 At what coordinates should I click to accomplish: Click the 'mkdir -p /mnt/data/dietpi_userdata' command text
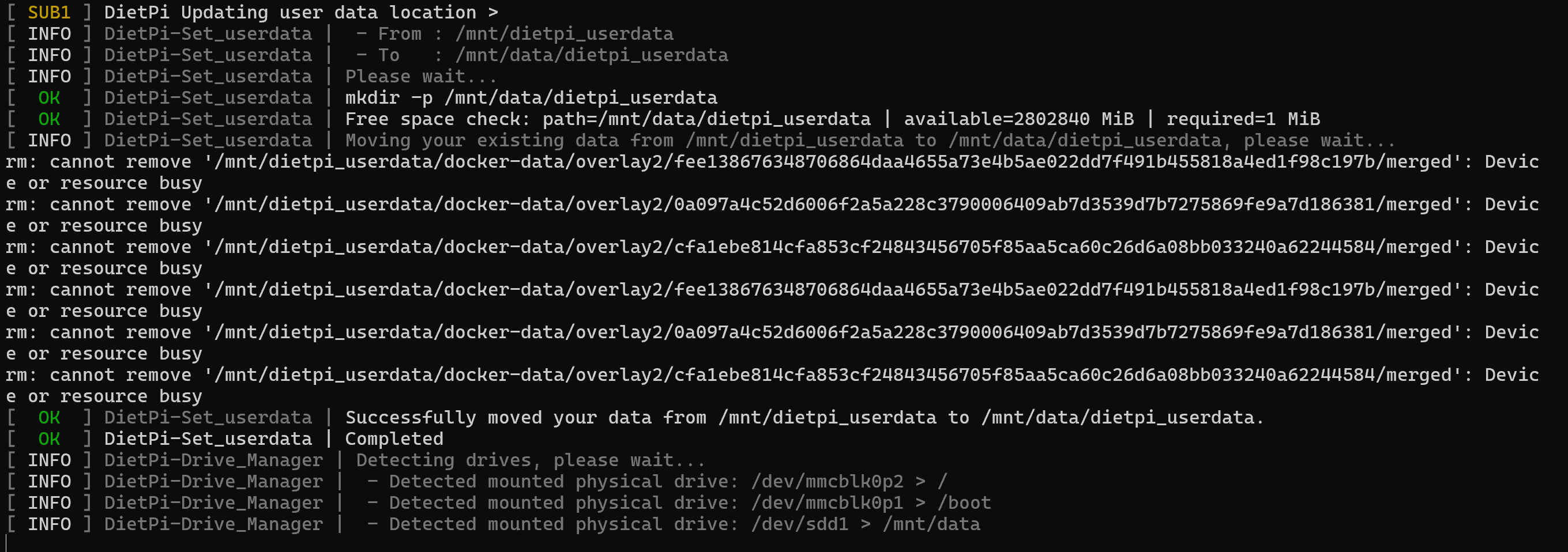tap(531, 97)
